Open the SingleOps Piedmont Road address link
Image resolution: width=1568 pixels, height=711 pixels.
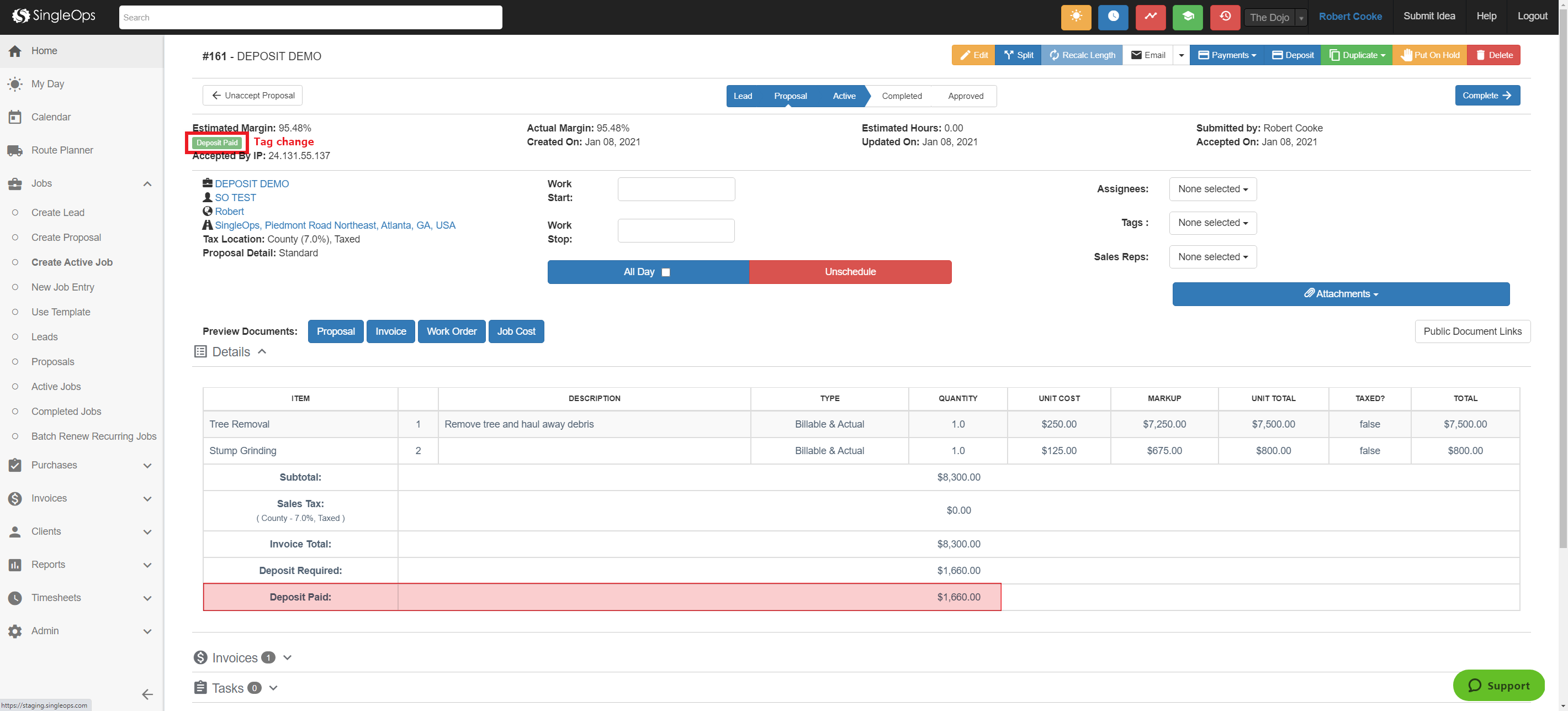click(335, 225)
